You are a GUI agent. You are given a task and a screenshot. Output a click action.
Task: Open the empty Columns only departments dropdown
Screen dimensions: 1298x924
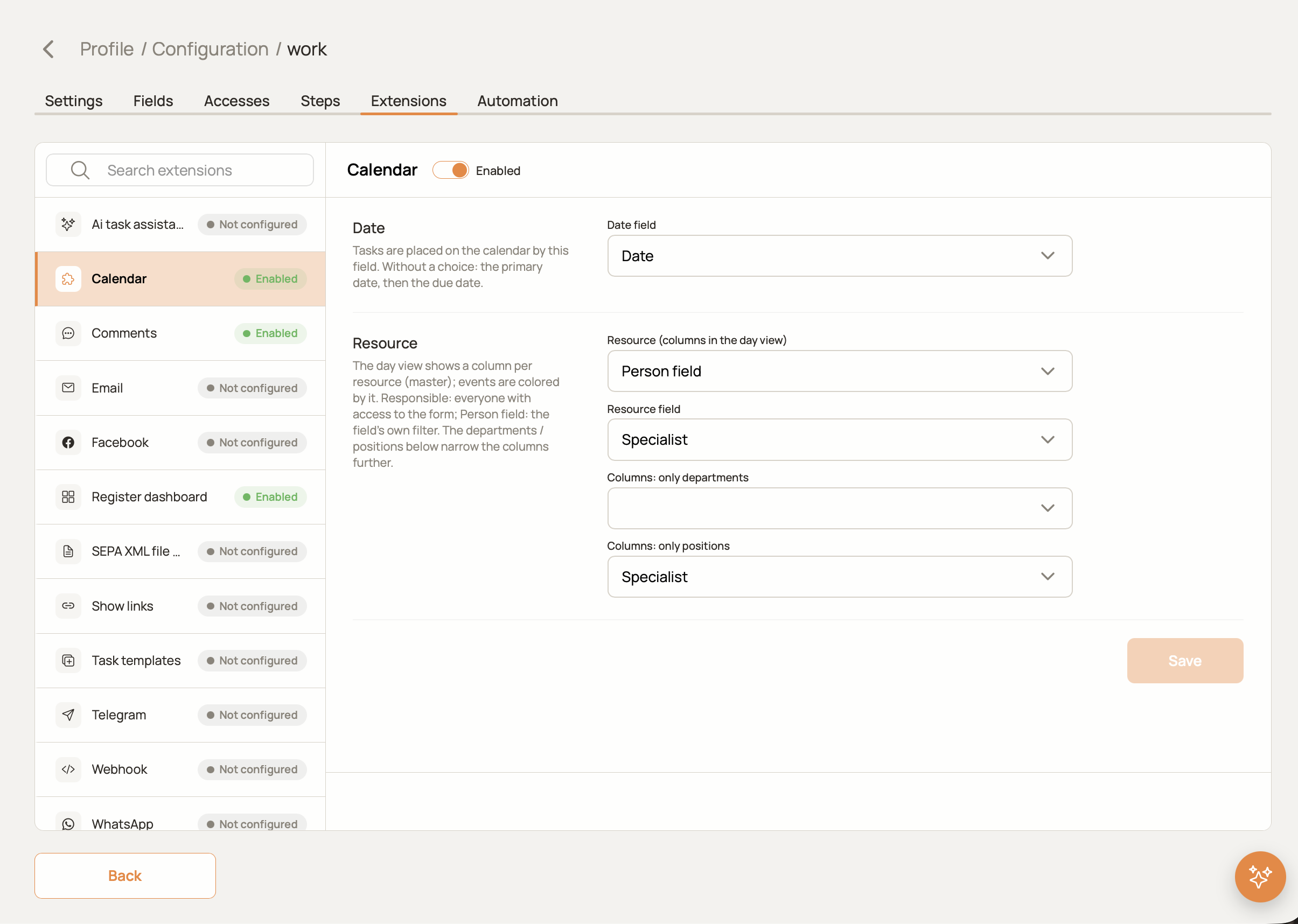840,508
